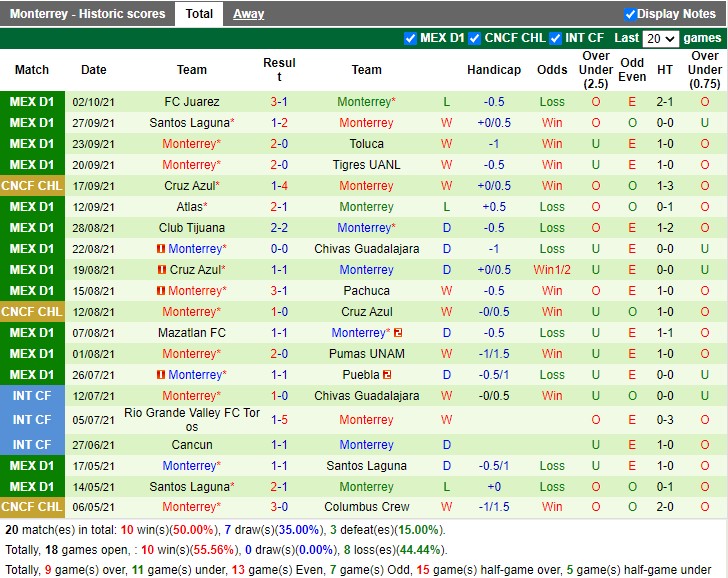
Task: Open the Pachuca team link
Action: click(x=366, y=291)
